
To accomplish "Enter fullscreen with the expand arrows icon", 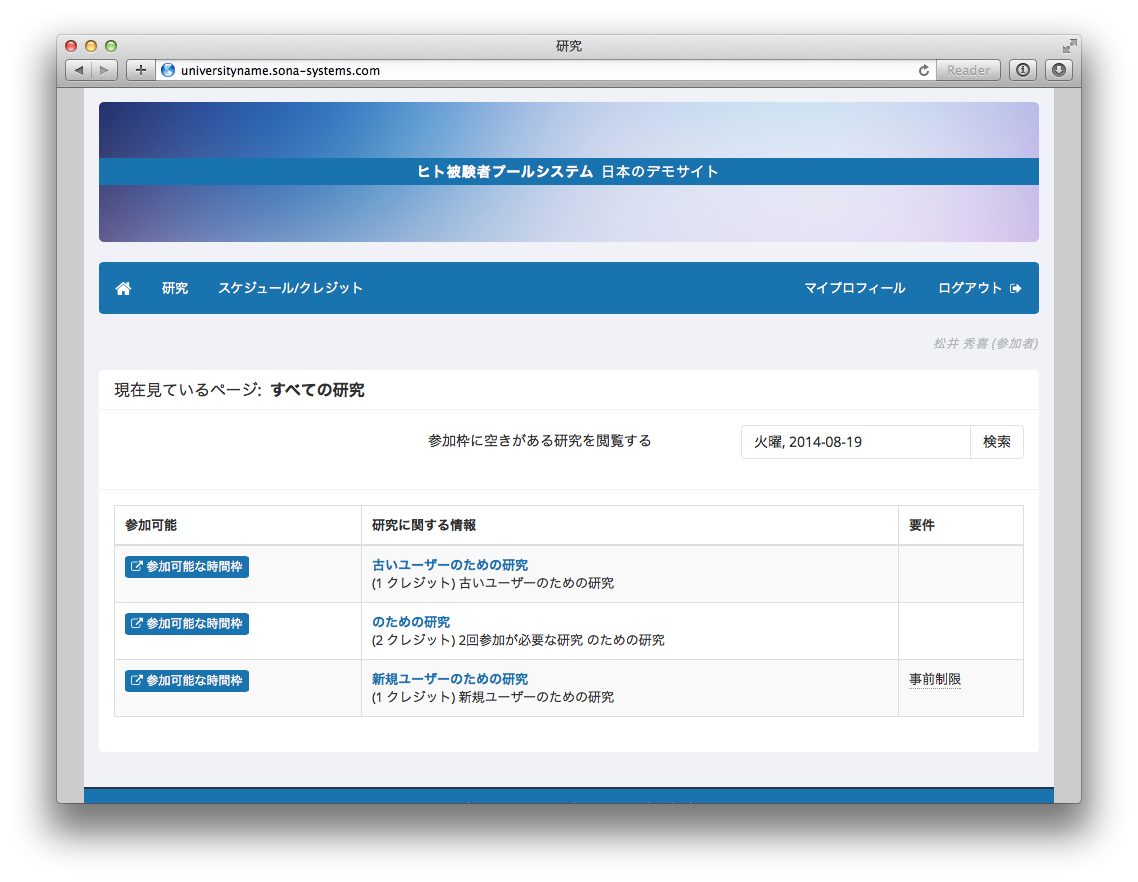I will pyautogui.click(x=1069, y=46).
